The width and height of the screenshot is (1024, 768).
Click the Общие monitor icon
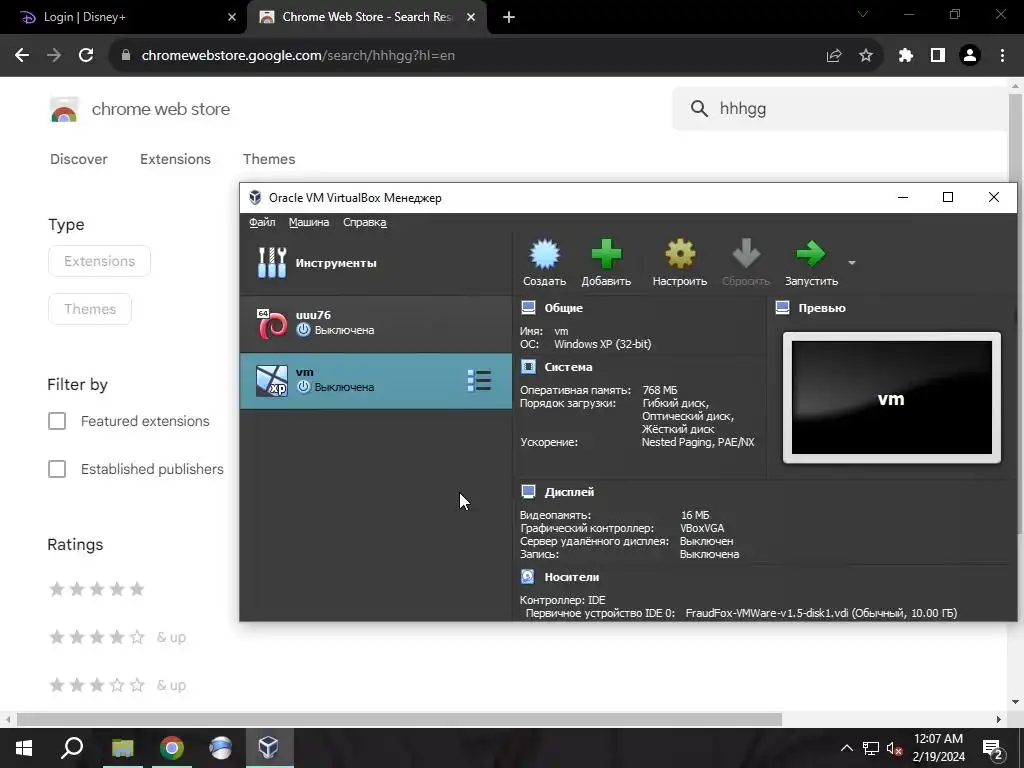pyautogui.click(x=528, y=308)
